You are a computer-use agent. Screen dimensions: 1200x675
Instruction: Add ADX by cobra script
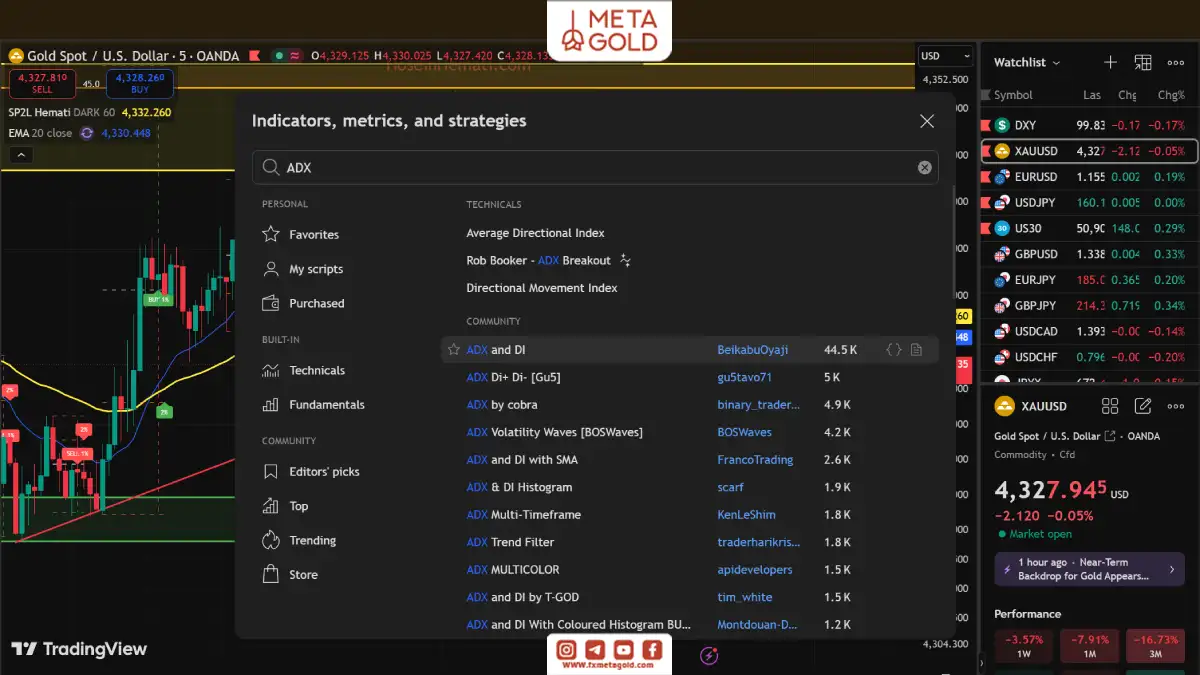pos(502,405)
